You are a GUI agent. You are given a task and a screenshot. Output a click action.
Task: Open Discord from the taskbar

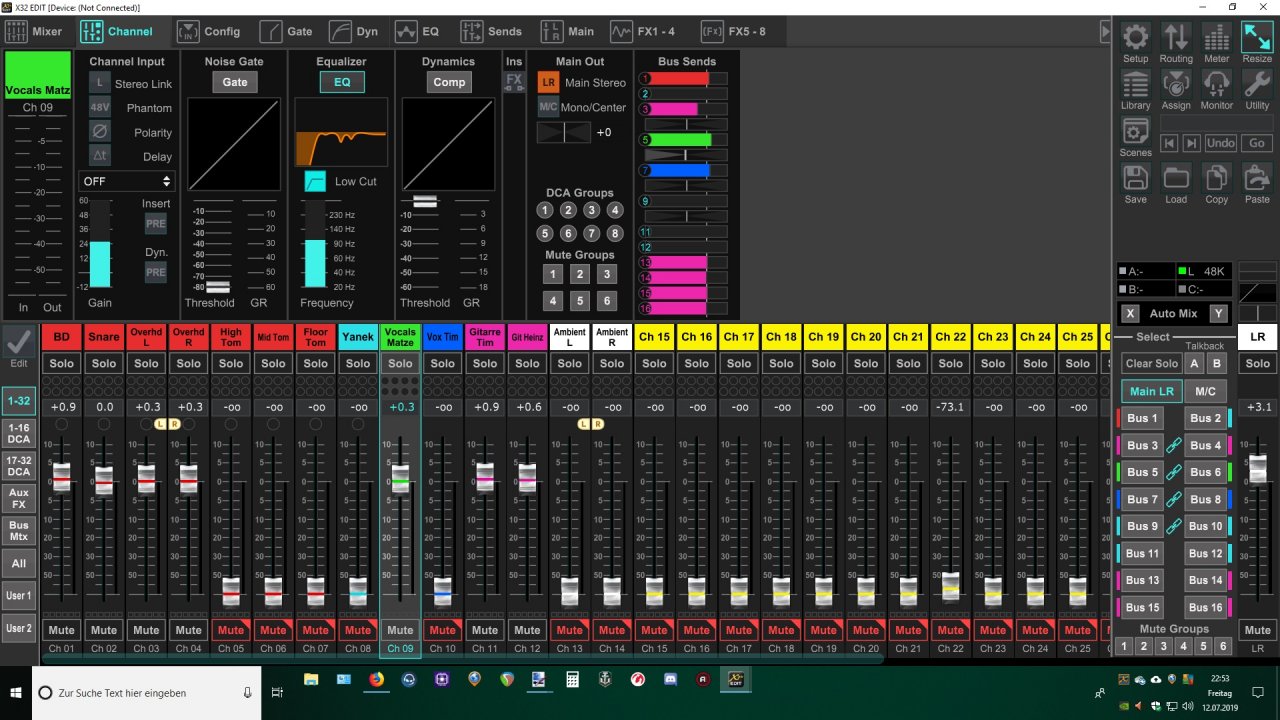[671, 680]
